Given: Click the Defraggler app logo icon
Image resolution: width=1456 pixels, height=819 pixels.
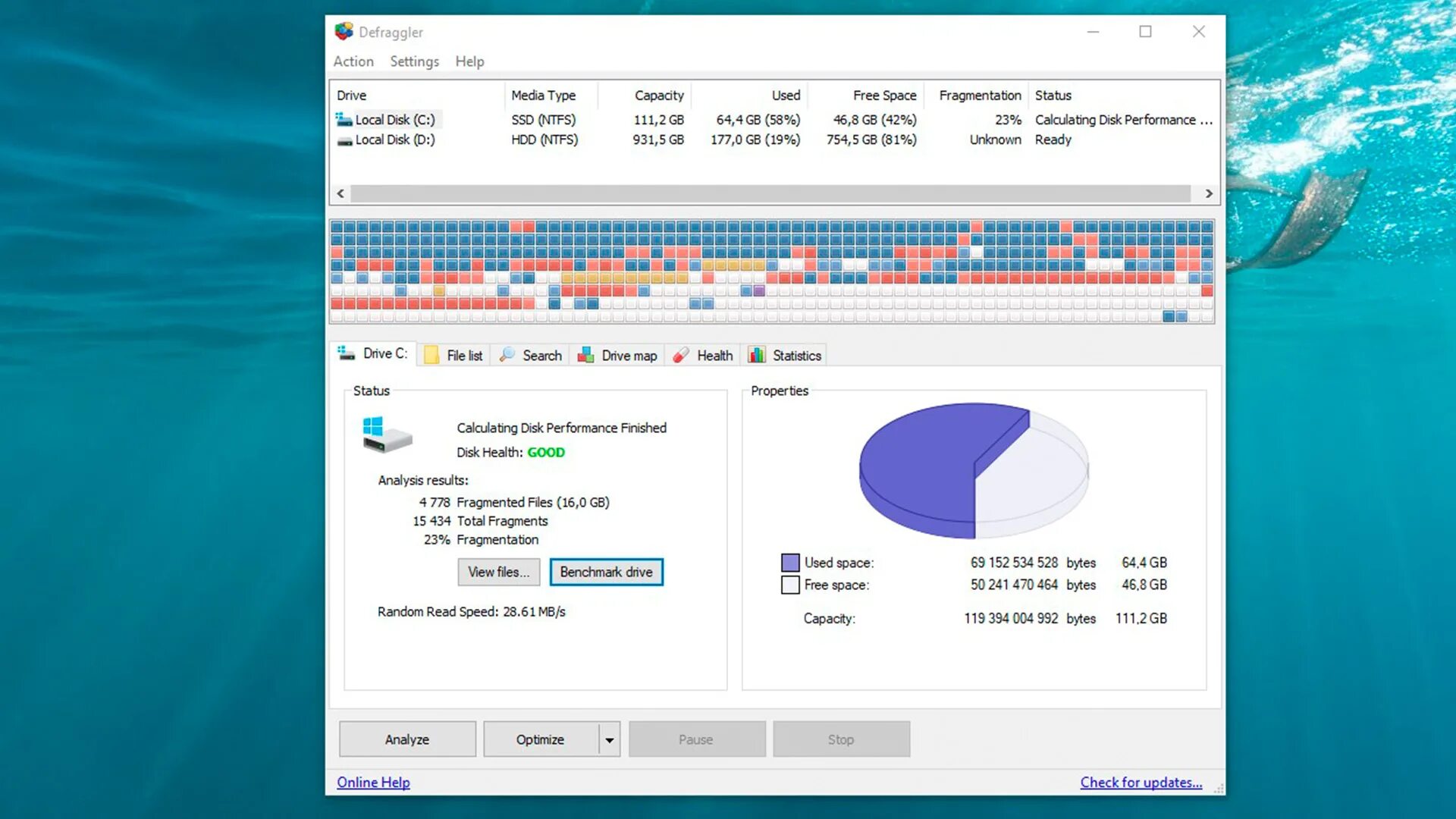Looking at the screenshot, I should pos(344,31).
